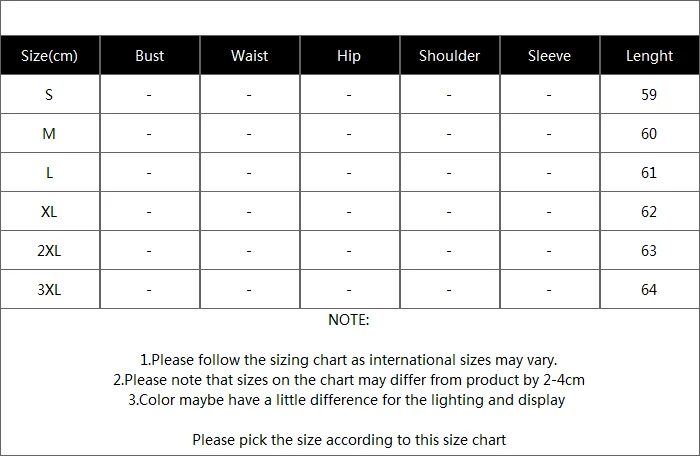700x456 pixels.
Task: Click the length value 59
Action: pyautogui.click(x=649, y=95)
